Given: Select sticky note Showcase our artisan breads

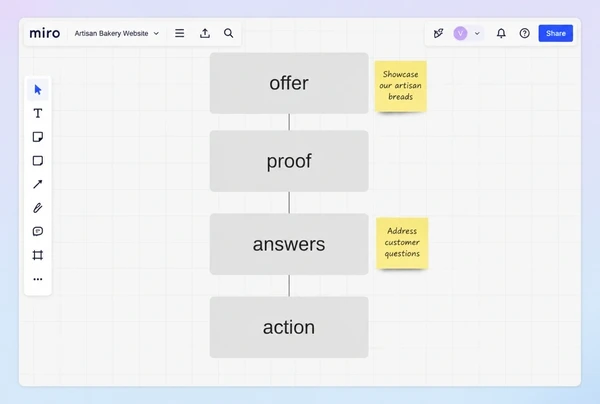Looking at the screenshot, I should (x=401, y=86).
